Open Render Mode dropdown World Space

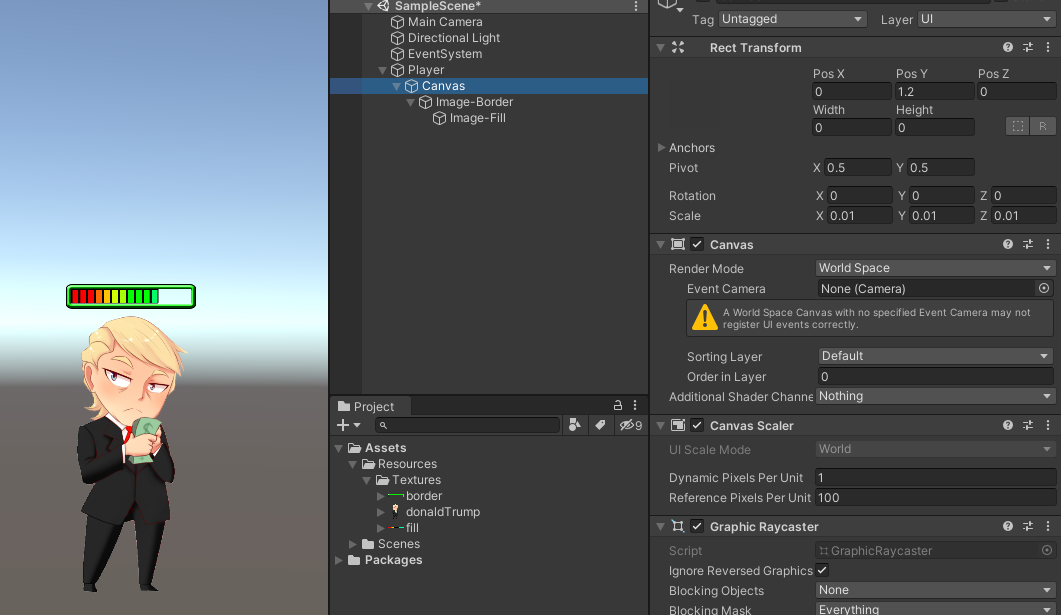[934, 268]
